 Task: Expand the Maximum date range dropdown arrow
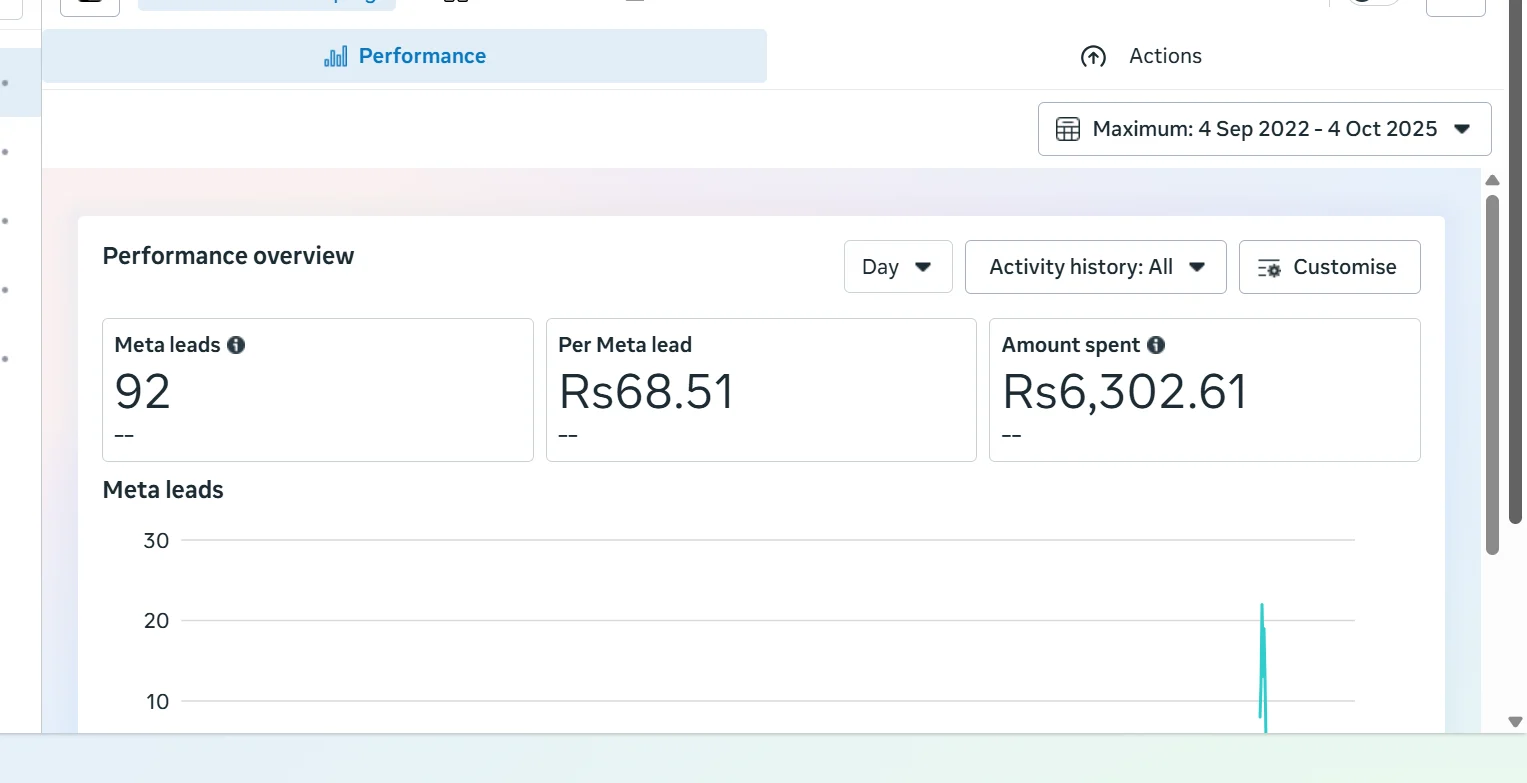pyautogui.click(x=1461, y=129)
